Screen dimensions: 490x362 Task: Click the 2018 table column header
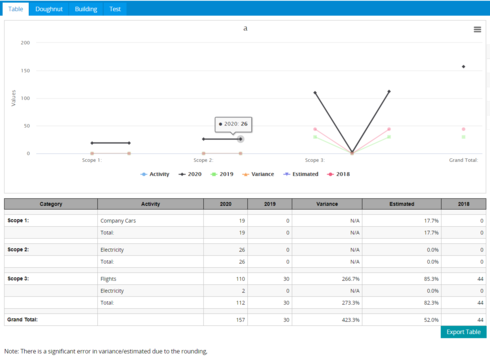coord(464,204)
